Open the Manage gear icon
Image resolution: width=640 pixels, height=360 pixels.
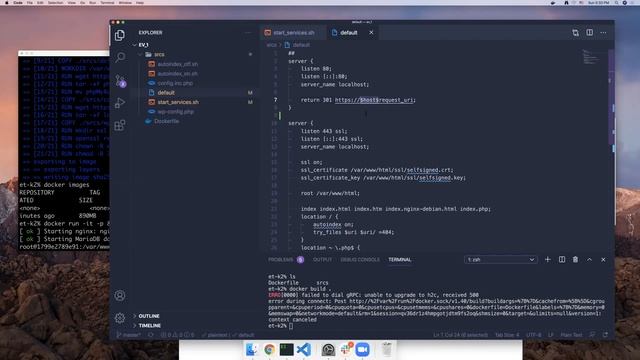pyautogui.click(x=120, y=318)
